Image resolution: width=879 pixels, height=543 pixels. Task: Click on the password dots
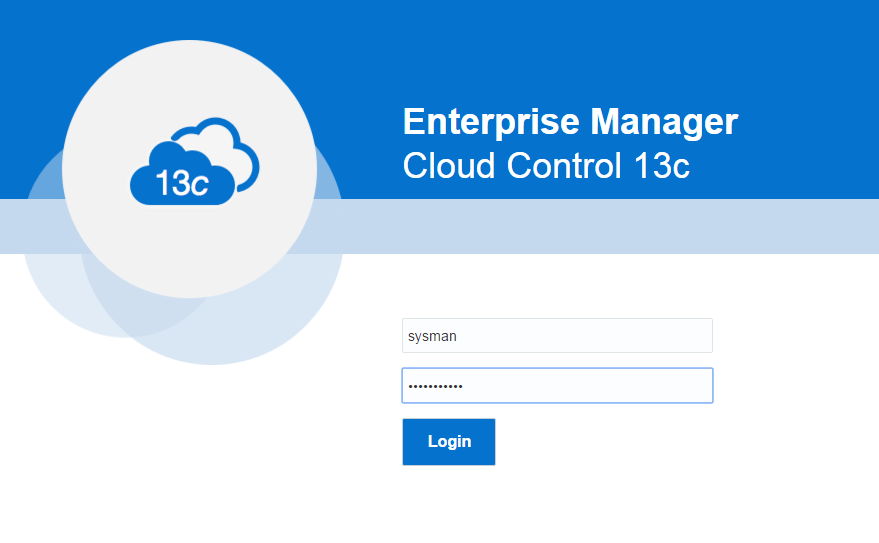(x=435, y=386)
